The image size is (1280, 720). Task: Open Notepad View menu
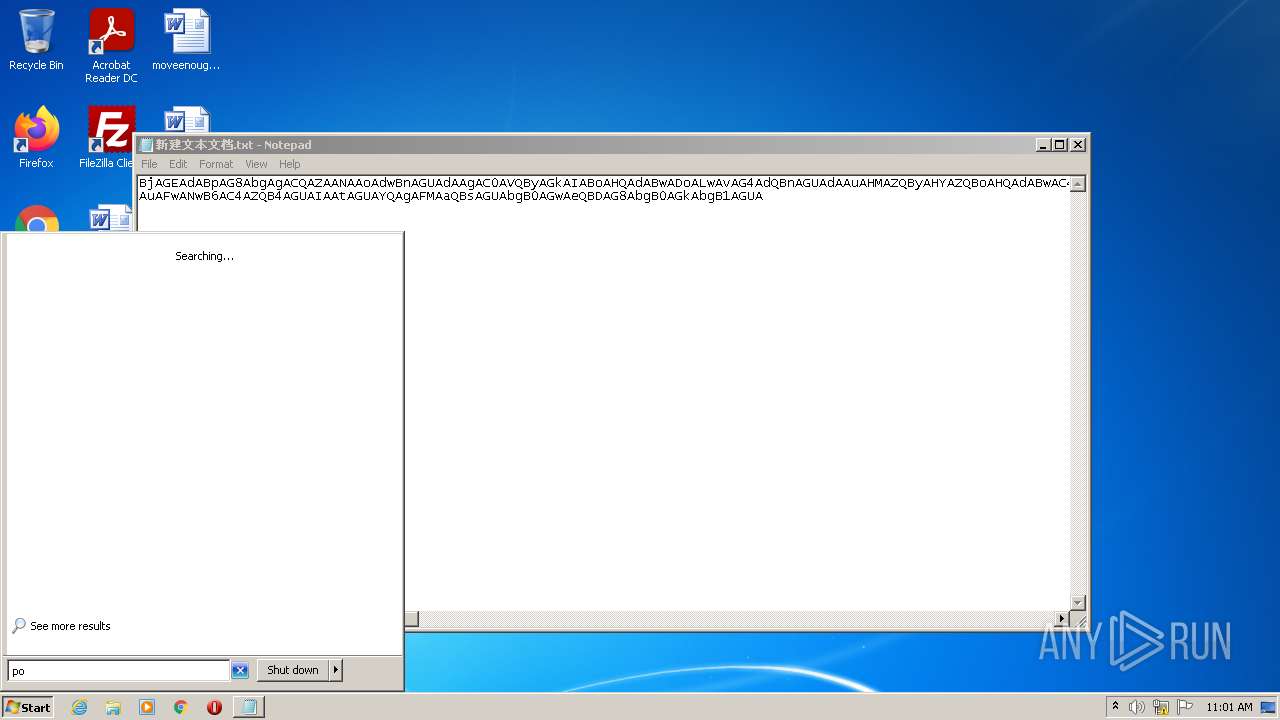tap(256, 164)
